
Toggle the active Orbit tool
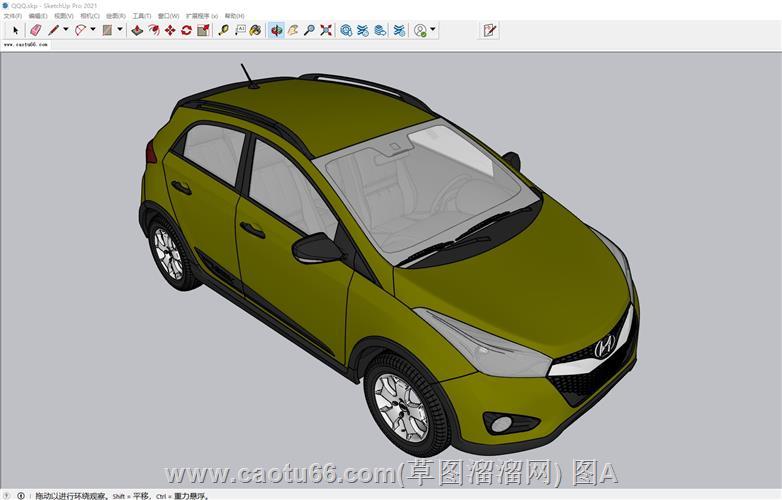point(276,30)
